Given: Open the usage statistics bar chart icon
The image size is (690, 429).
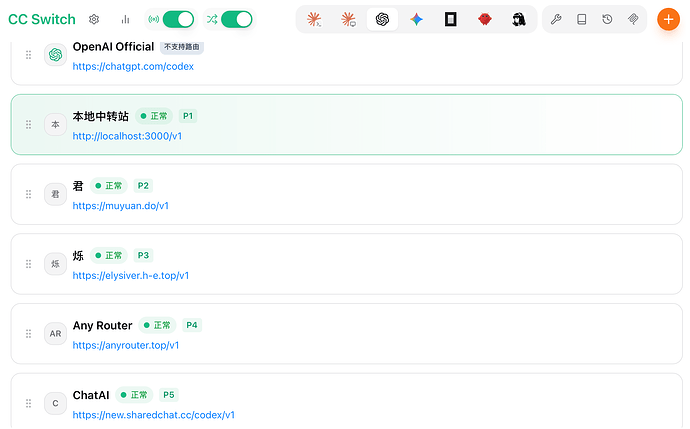Looking at the screenshot, I should pyautogui.click(x=125, y=19).
